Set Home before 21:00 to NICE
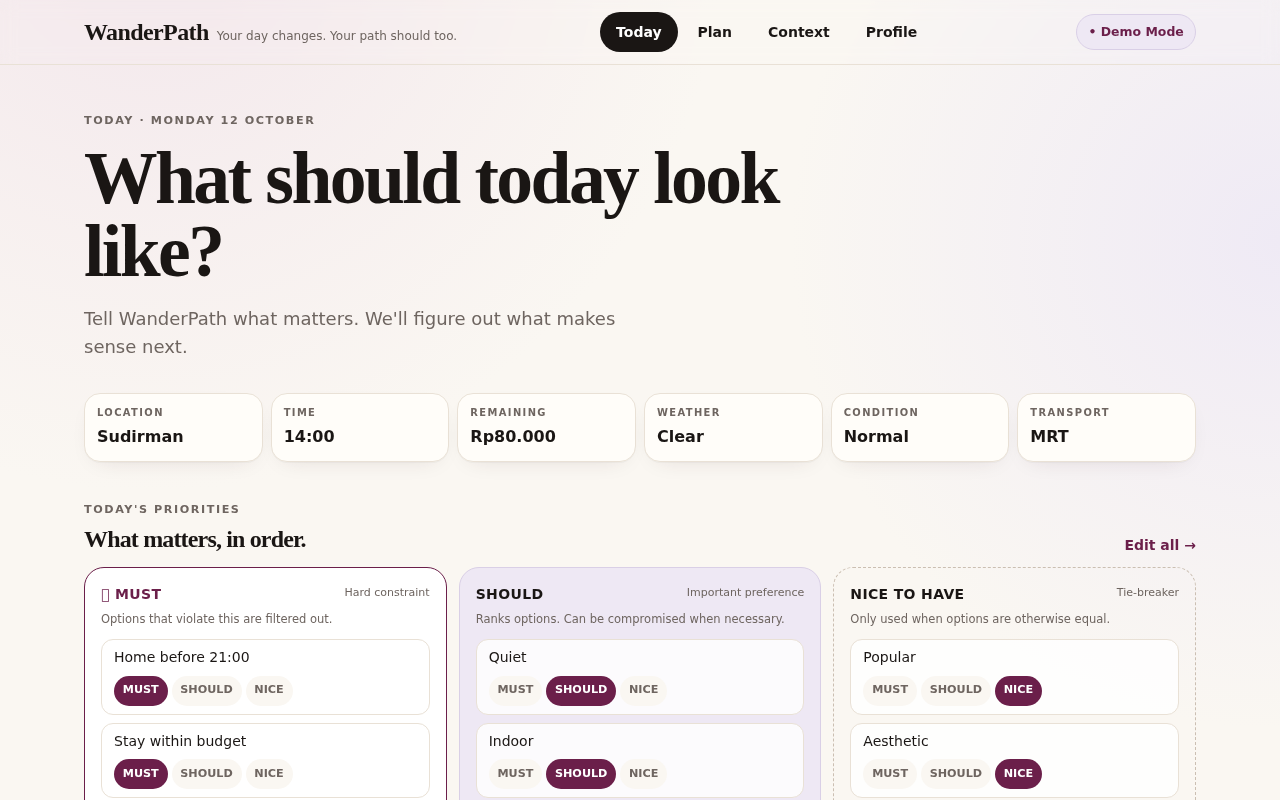 click(x=269, y=690)
